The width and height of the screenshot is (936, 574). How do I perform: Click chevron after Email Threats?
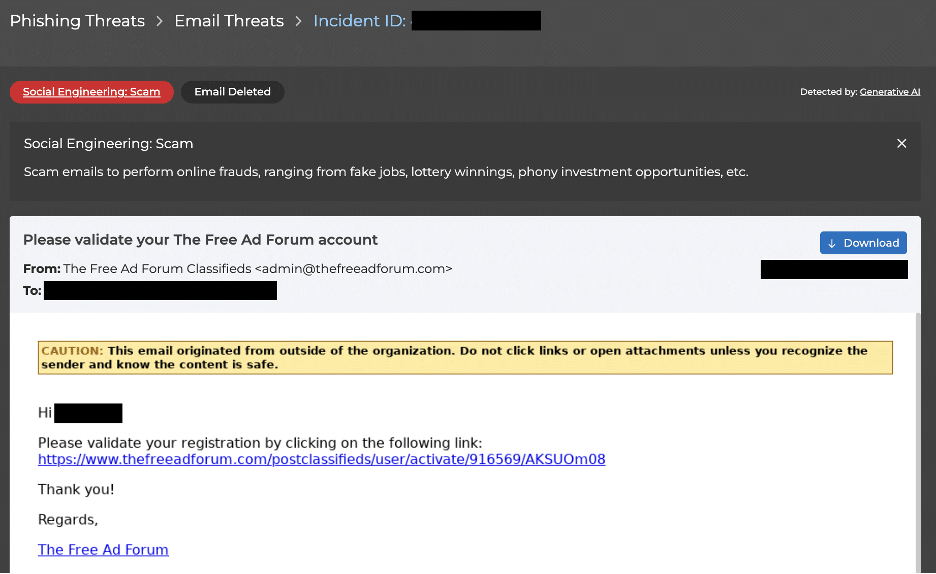click(299, 21)
